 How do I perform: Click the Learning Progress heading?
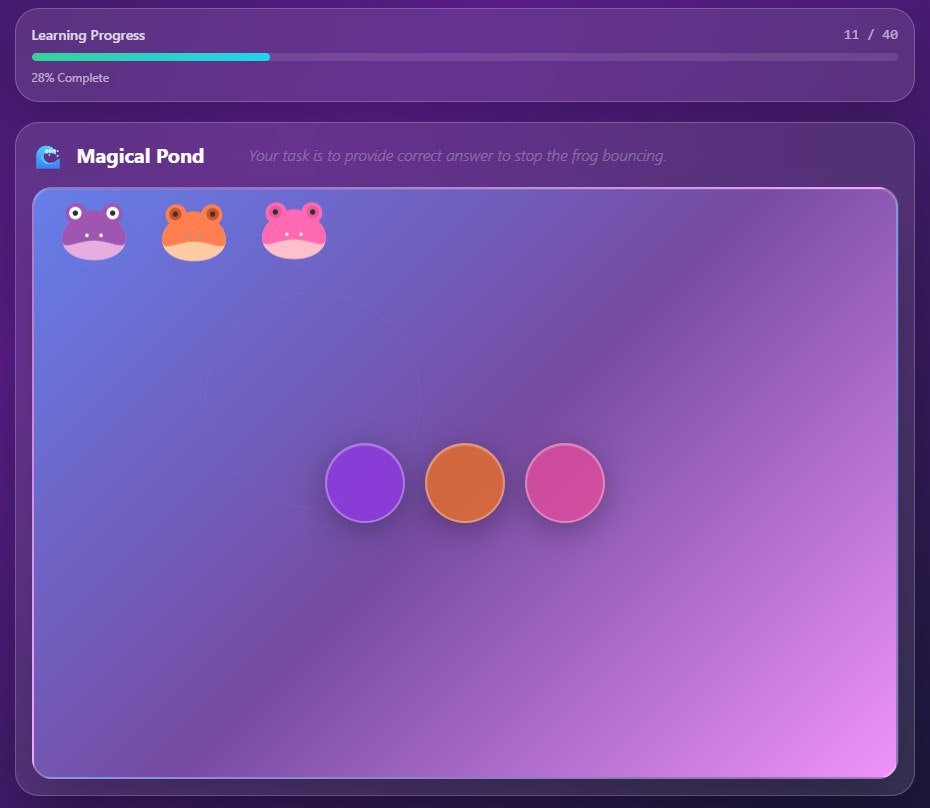[87, 35]
